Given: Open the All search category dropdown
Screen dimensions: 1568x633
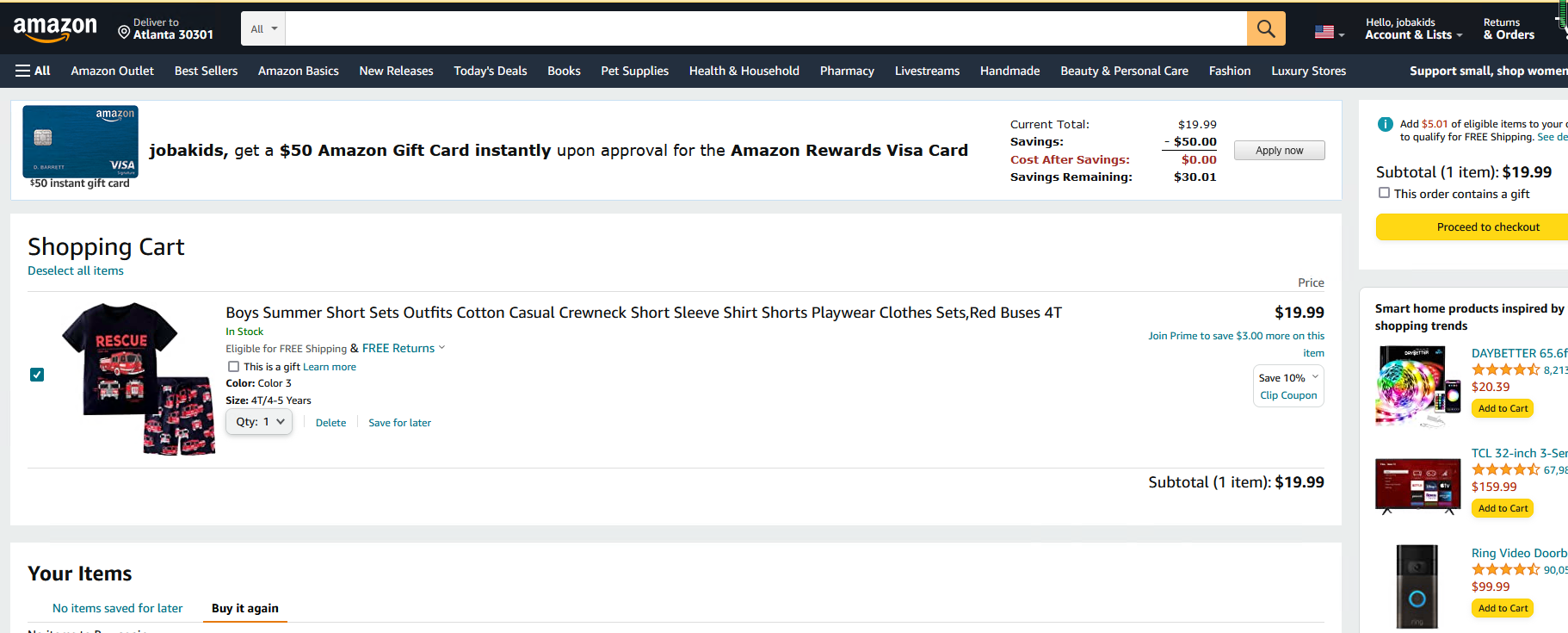Looking at the screenshot, I should 263,28.
